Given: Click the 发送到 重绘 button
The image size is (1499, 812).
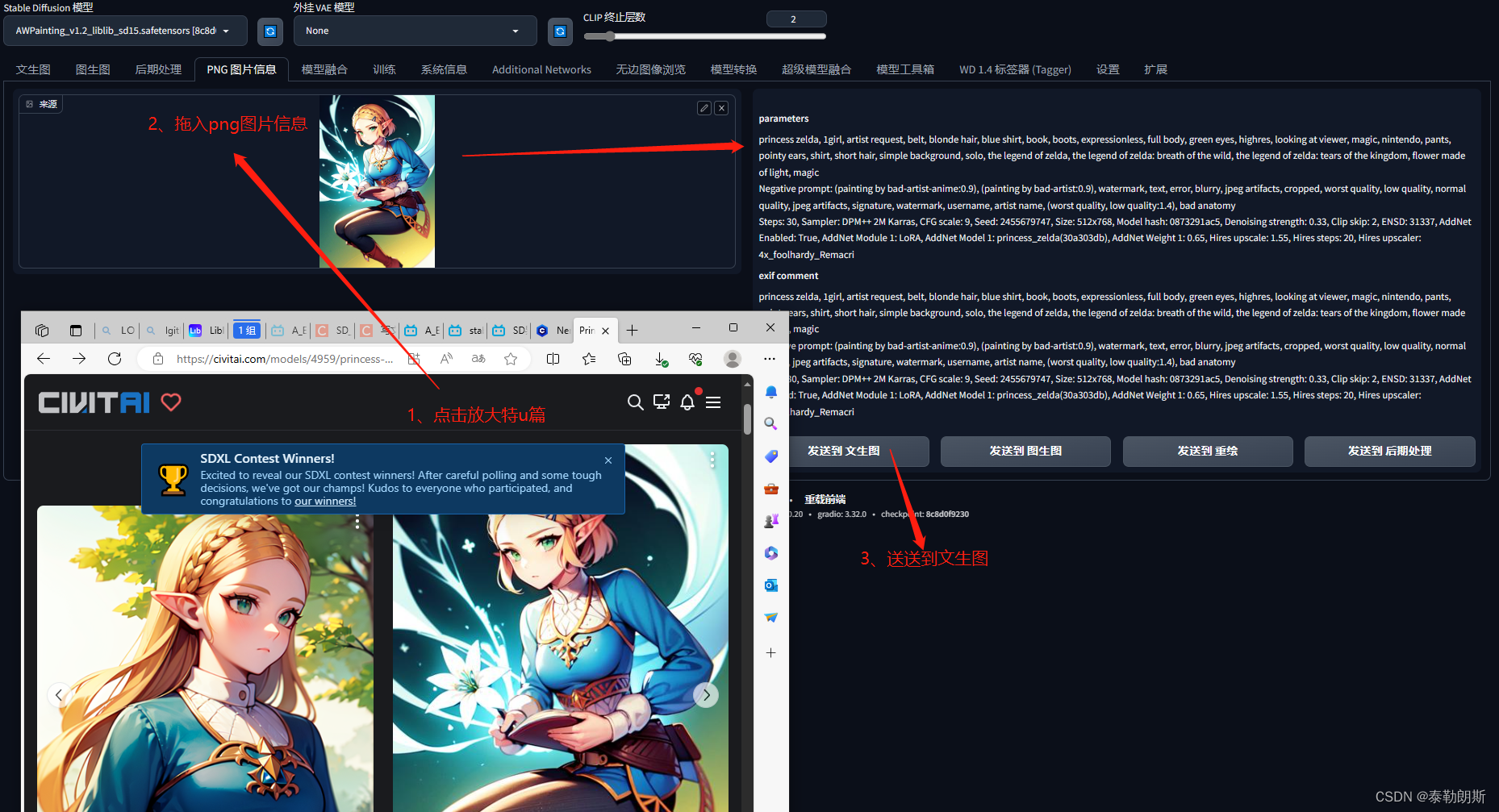Looking at the screenshot, I should coord(1208,452).
